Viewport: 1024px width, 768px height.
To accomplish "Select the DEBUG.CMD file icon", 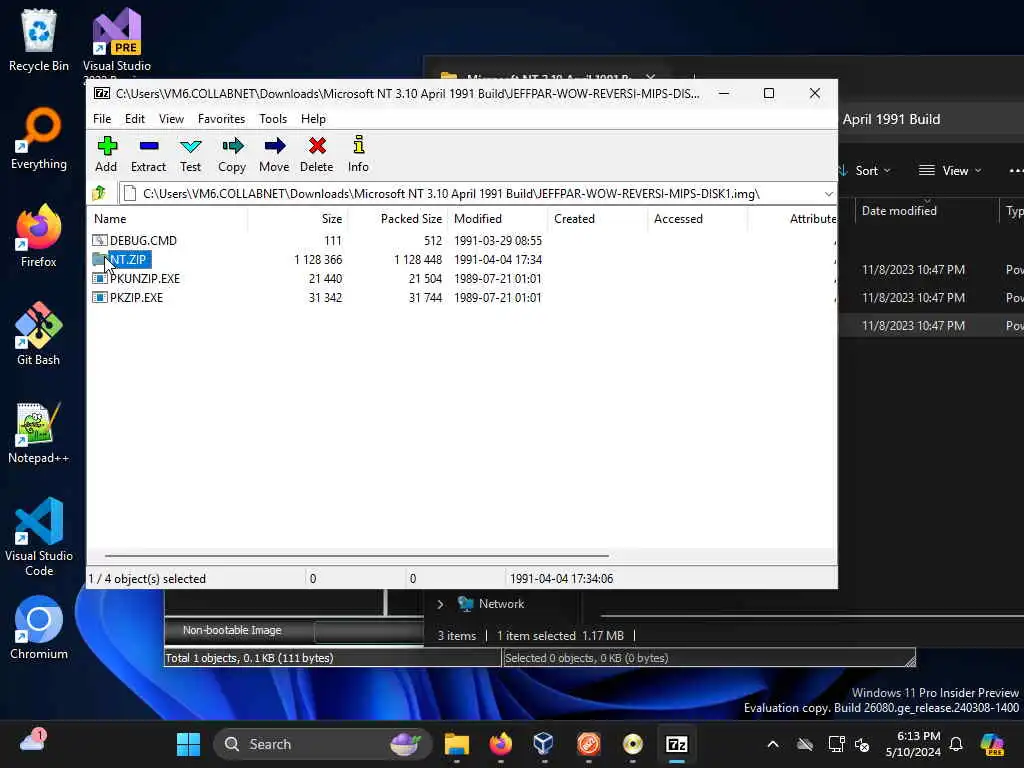I will point(99,240).
